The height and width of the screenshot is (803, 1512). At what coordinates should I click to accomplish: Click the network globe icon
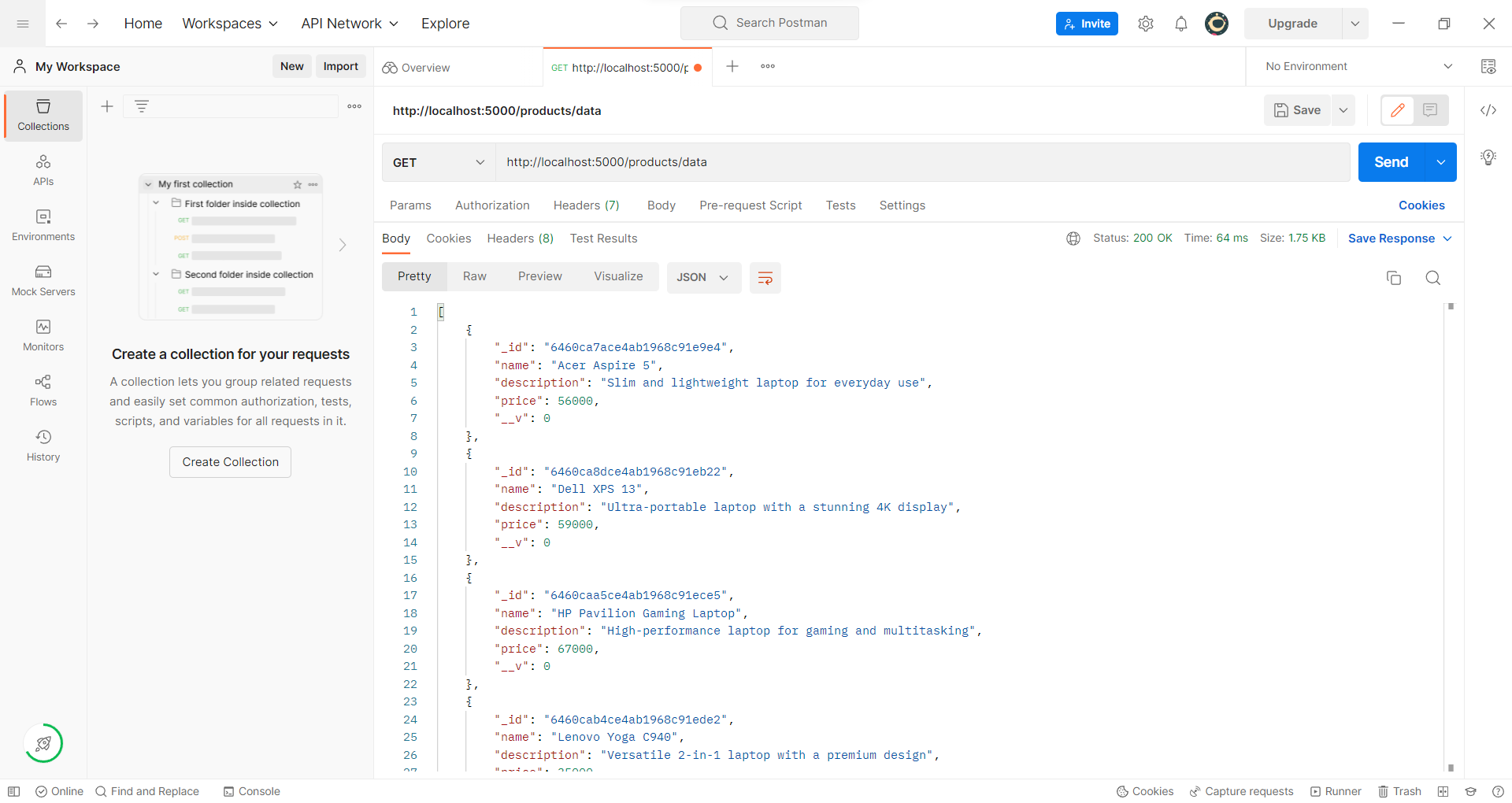click(1073, 238)
